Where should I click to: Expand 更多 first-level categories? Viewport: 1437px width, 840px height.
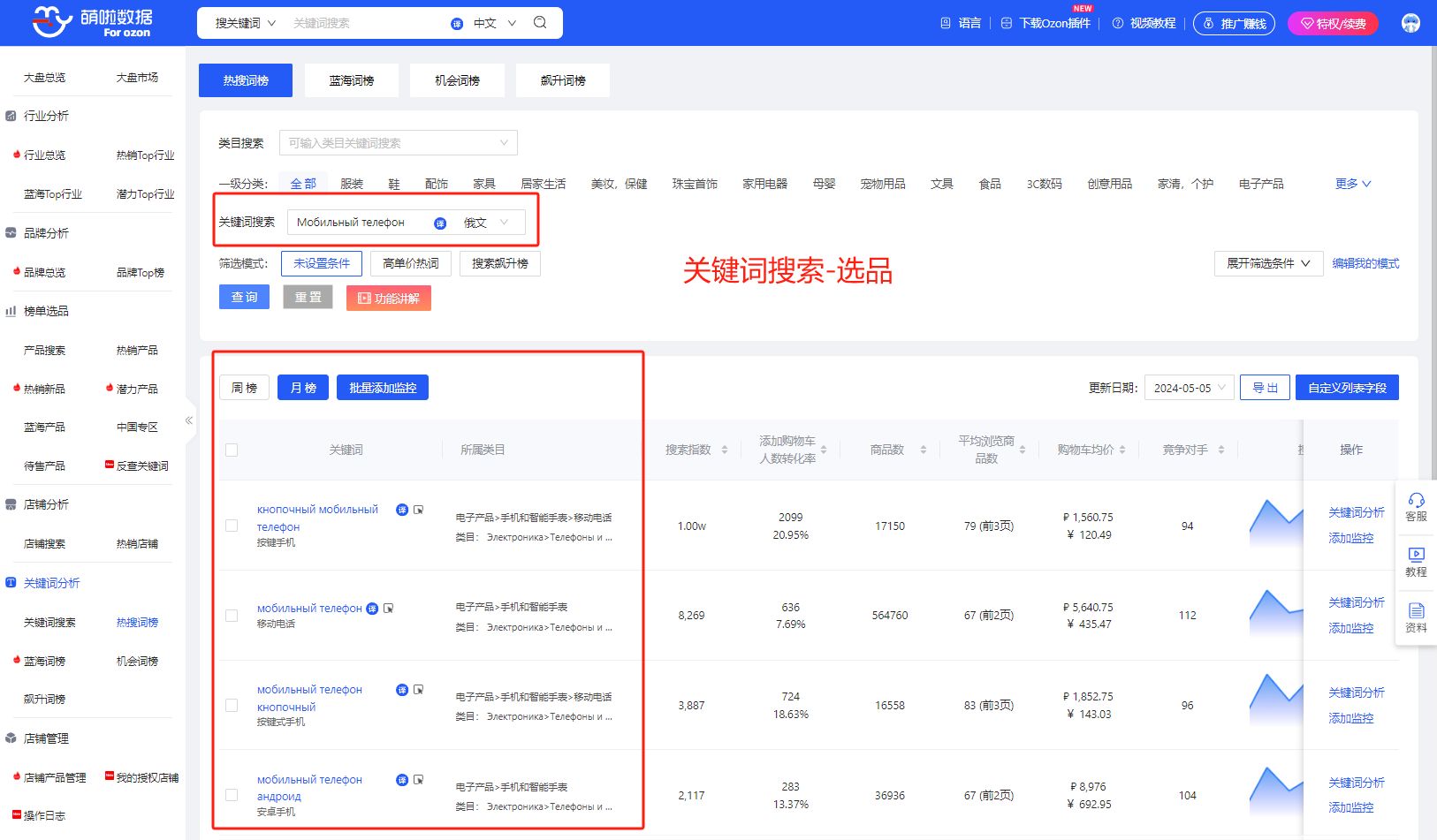pyautogui.click(x=1353, y=184)
